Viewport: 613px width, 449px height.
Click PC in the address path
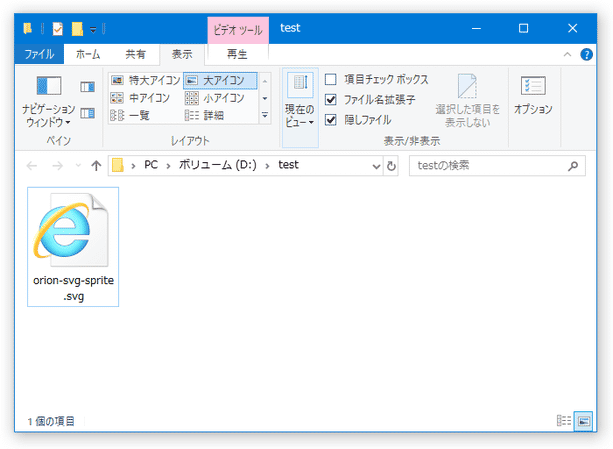click(151, 165)
